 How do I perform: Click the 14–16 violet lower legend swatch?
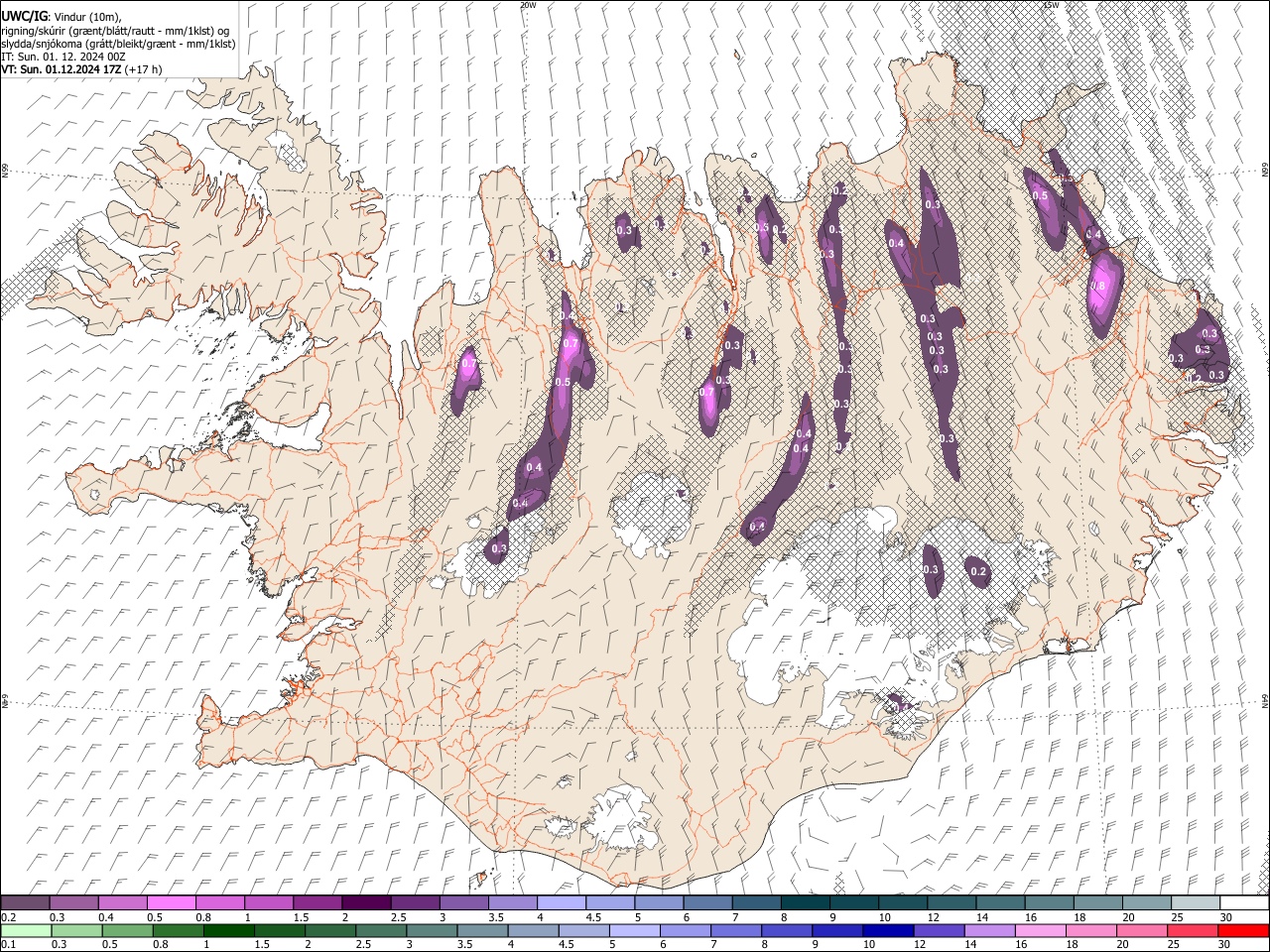point(989,930)
